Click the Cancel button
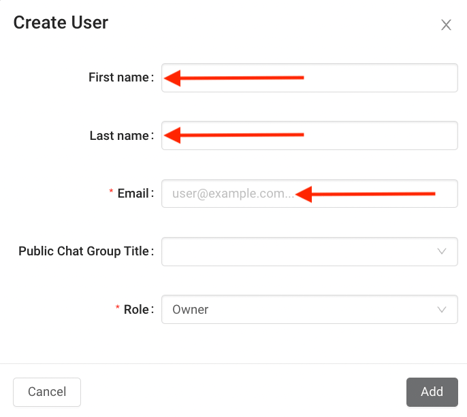 point(47,392)
